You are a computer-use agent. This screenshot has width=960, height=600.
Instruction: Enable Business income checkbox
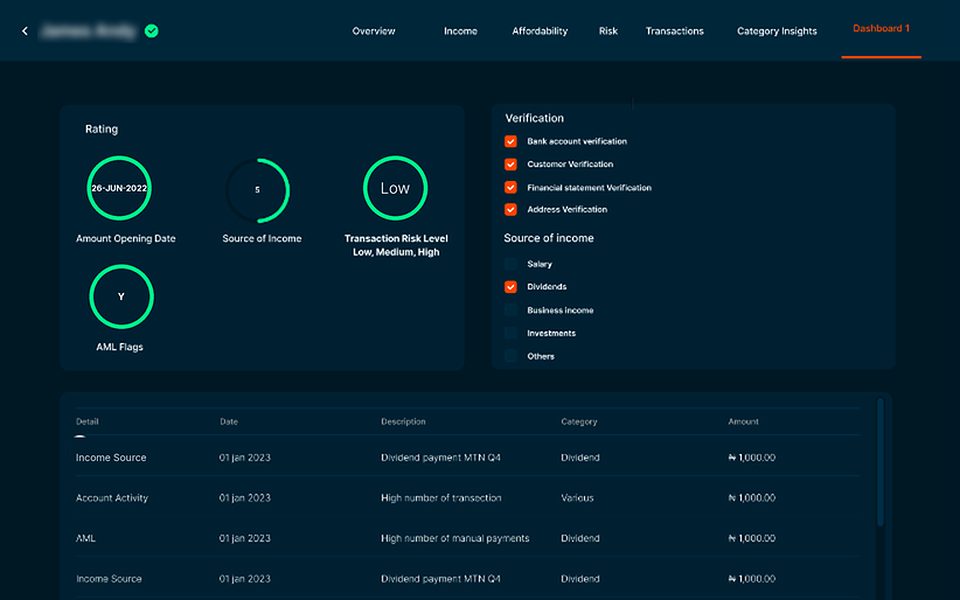[x=511, y=310]
